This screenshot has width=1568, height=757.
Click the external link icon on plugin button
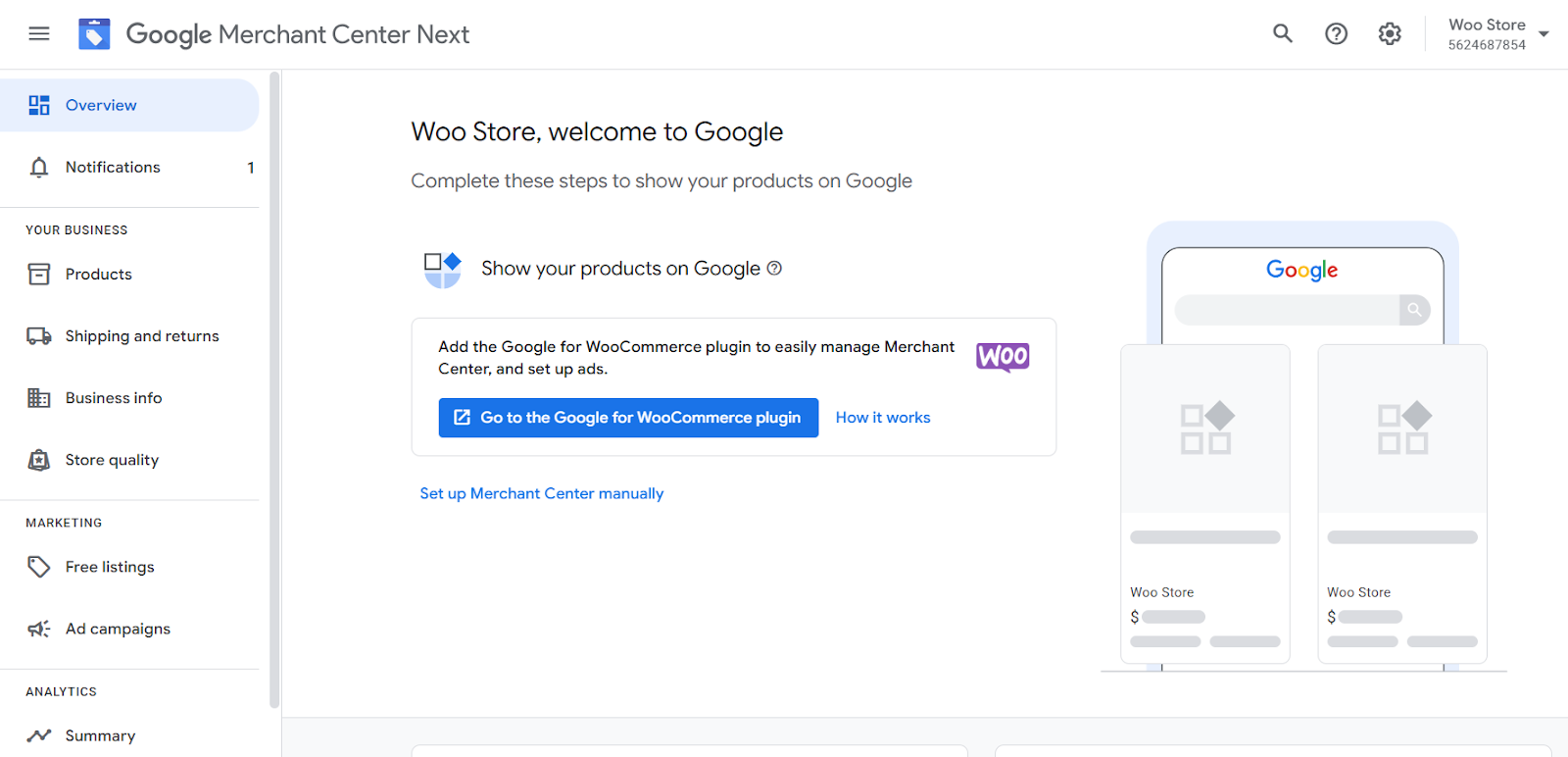(462, 418)
